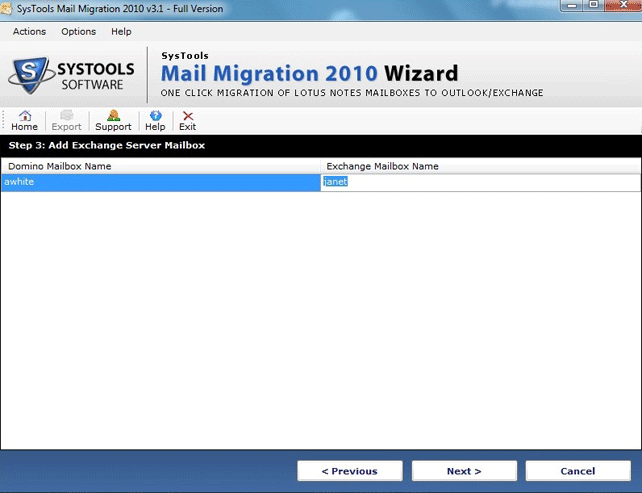
Task: Click the greyed-out Export toolbar icon
Action: [x=66, y=121]
